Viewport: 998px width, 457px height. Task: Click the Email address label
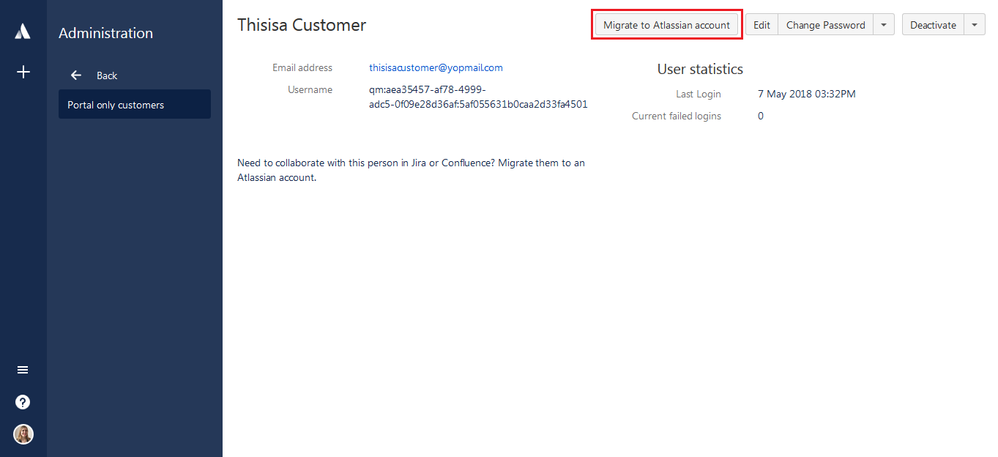[x=302, y=67]
